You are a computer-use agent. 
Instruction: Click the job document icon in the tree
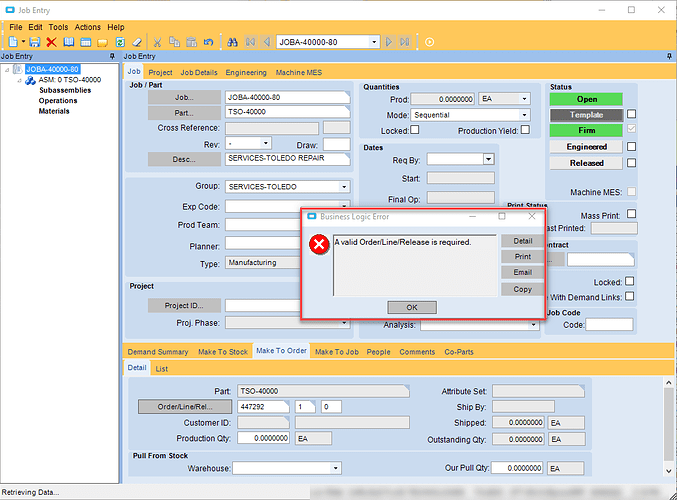(18, 69)
